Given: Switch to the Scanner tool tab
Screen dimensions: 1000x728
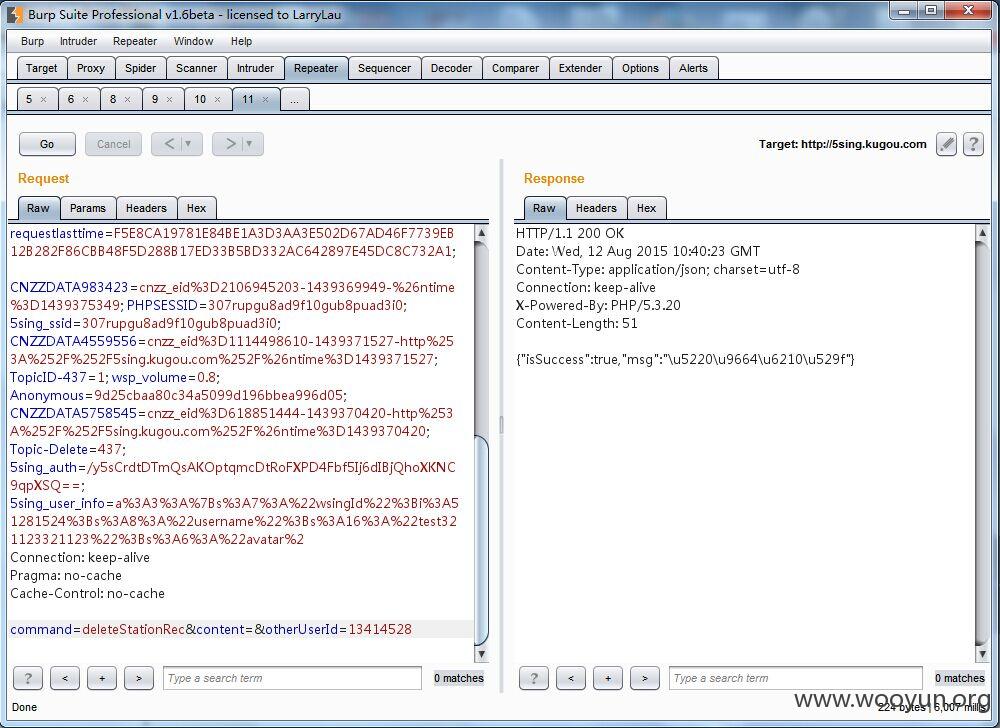Looking at the screenshot, I should tap(196, 68).
